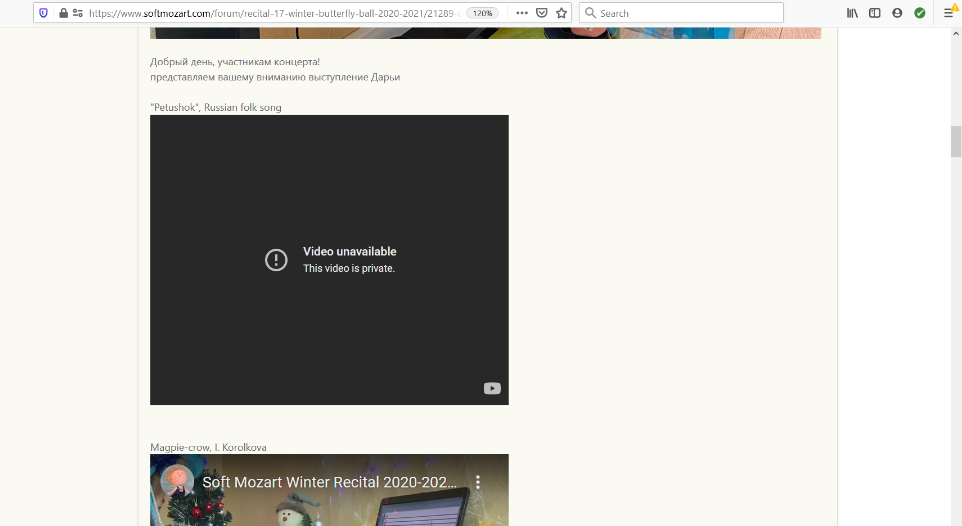Image resolution: width=962 pixels, height=526 pixels.
Task: Reset the 120% zoom level badge
Action: tap(482, 13)
